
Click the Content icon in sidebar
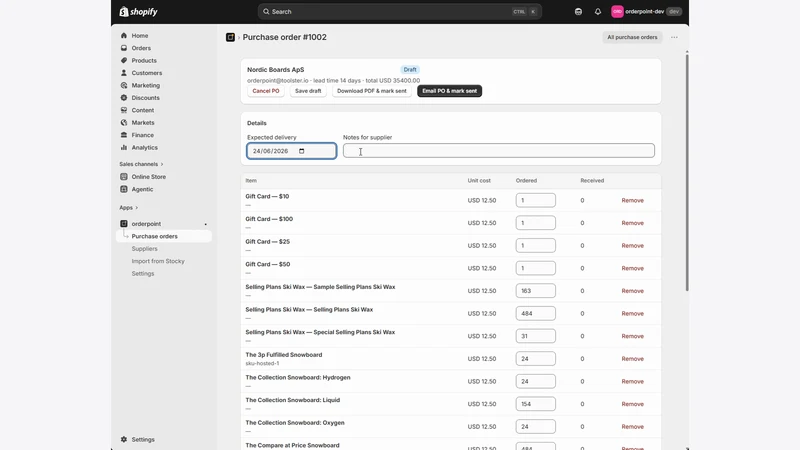pyautogui.click(x=123, y=110)
